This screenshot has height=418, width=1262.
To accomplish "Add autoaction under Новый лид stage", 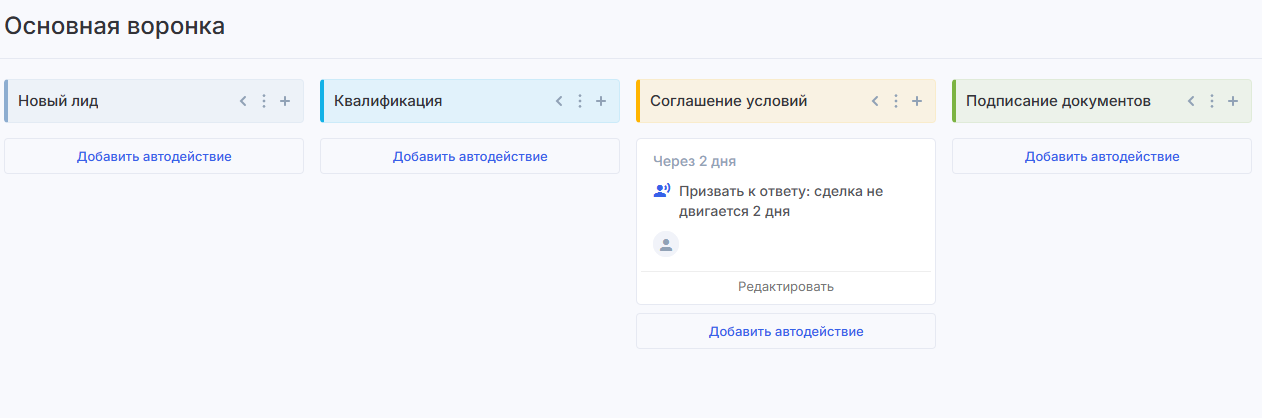I will [154, 156].
